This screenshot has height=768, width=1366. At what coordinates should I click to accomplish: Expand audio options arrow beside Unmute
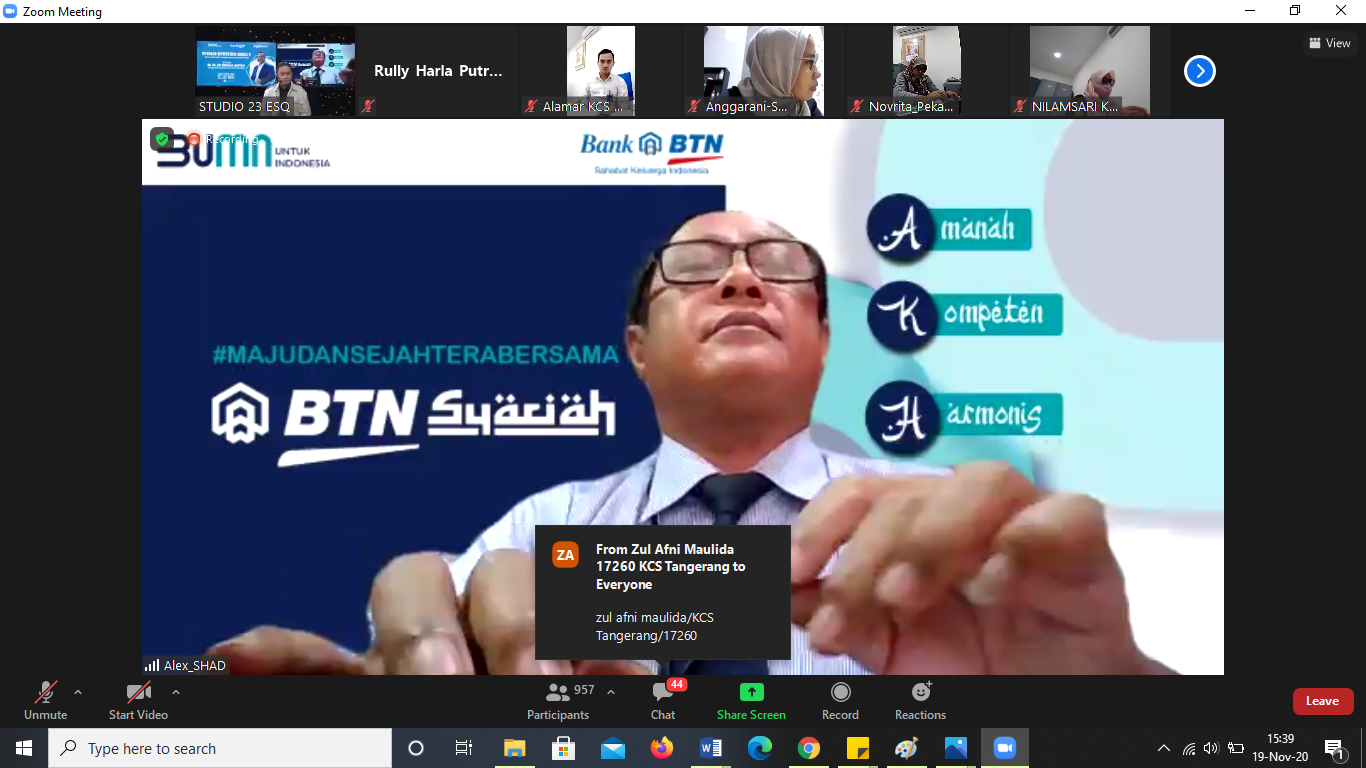78,692
